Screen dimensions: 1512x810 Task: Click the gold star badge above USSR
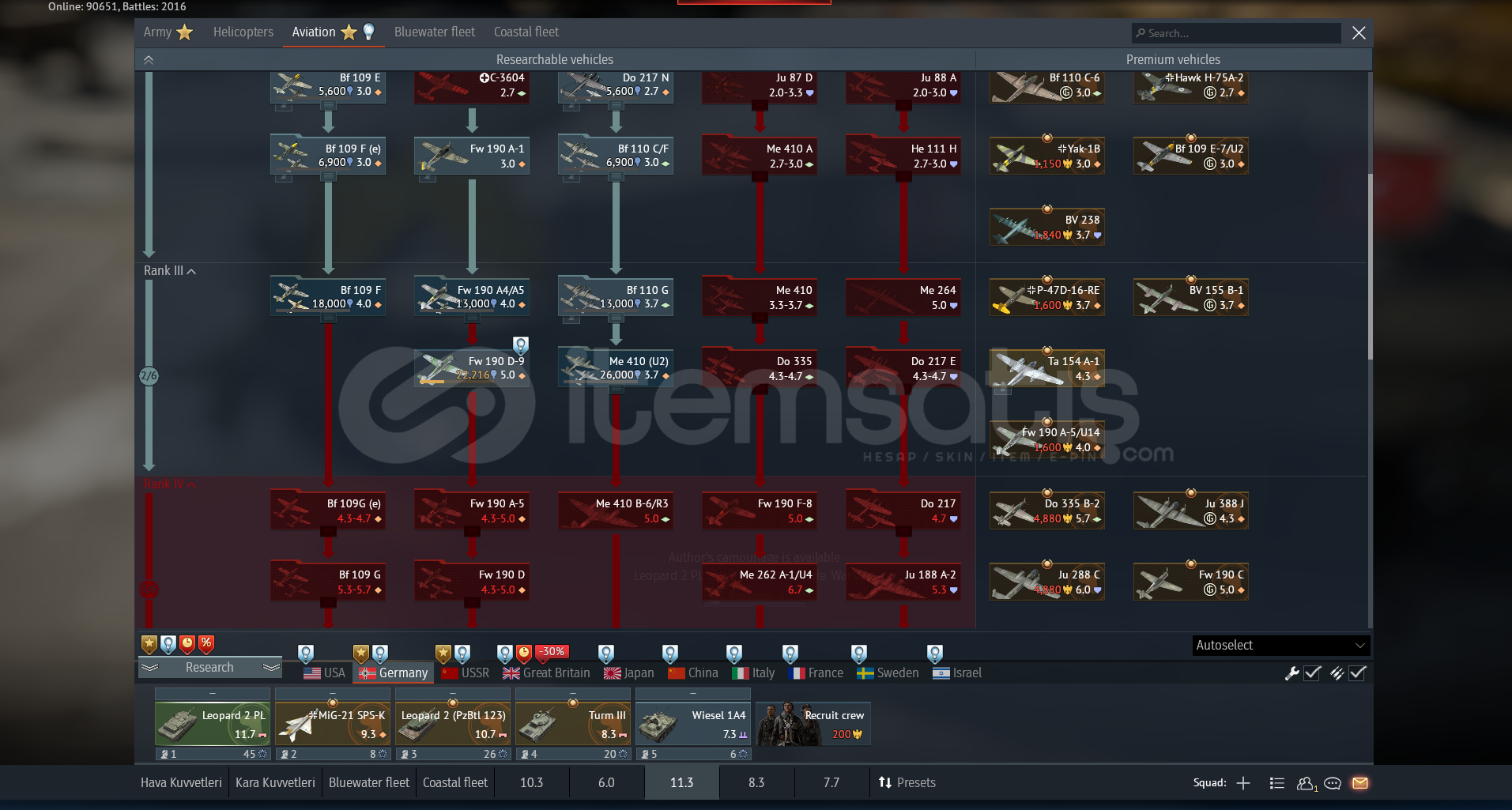tap(443, 654)
